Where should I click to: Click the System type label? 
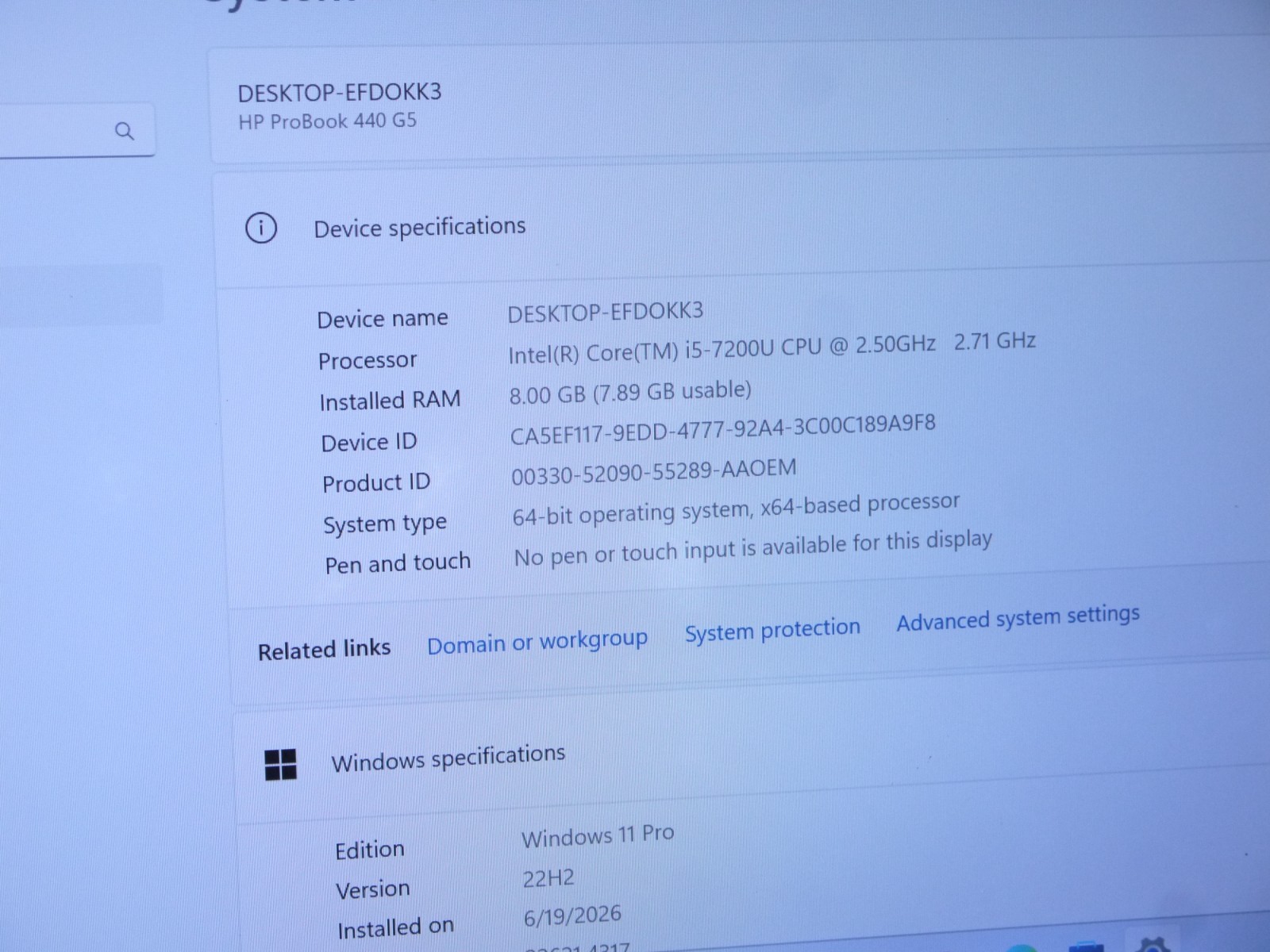[x=385, y=524]
